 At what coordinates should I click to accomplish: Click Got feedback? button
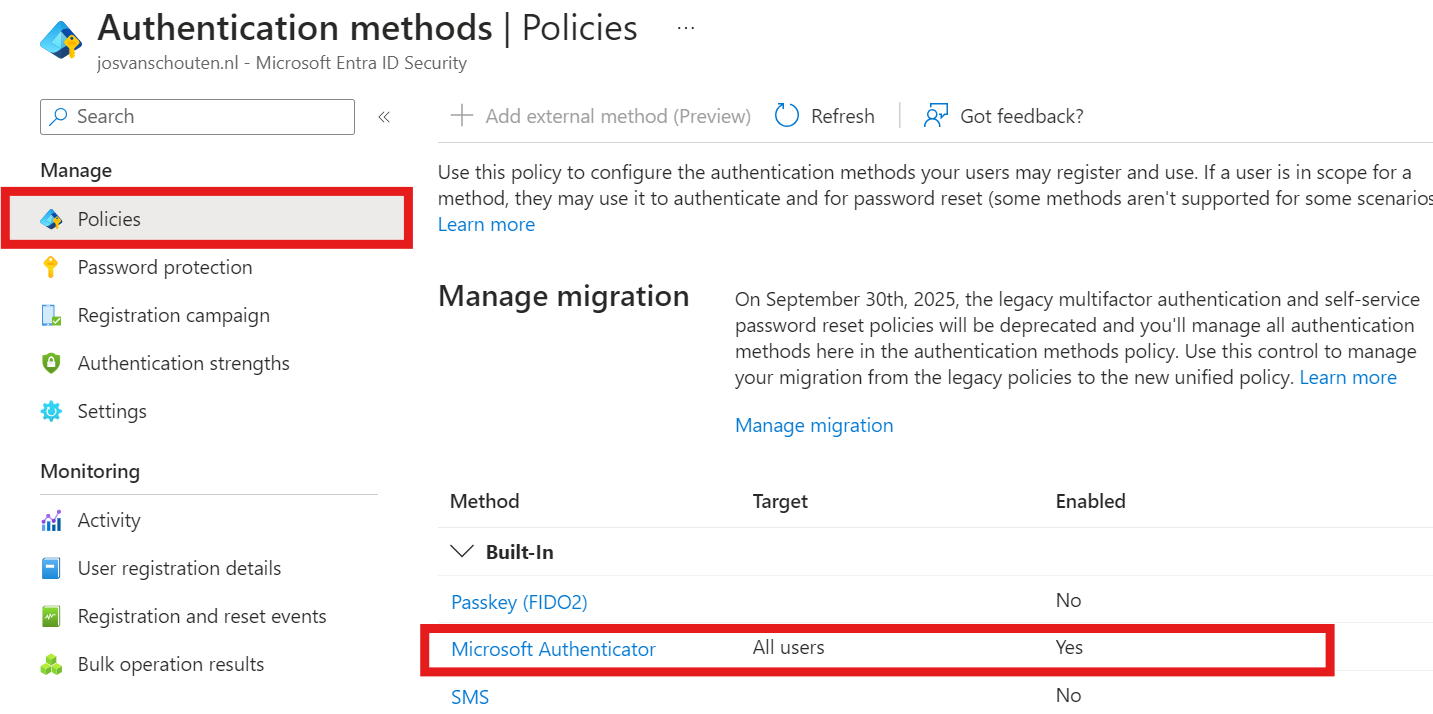click(1004, 116)
